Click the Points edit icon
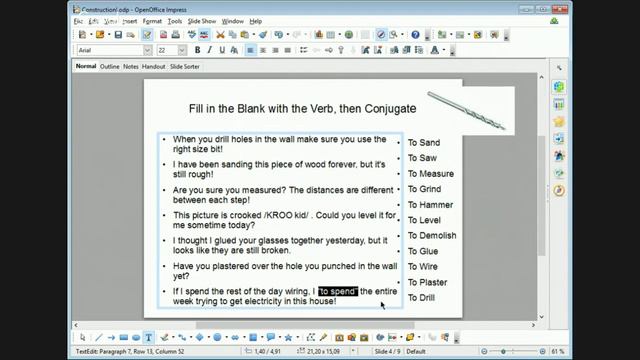Screen dimensions: 640x360 click(x=311, y=338)
